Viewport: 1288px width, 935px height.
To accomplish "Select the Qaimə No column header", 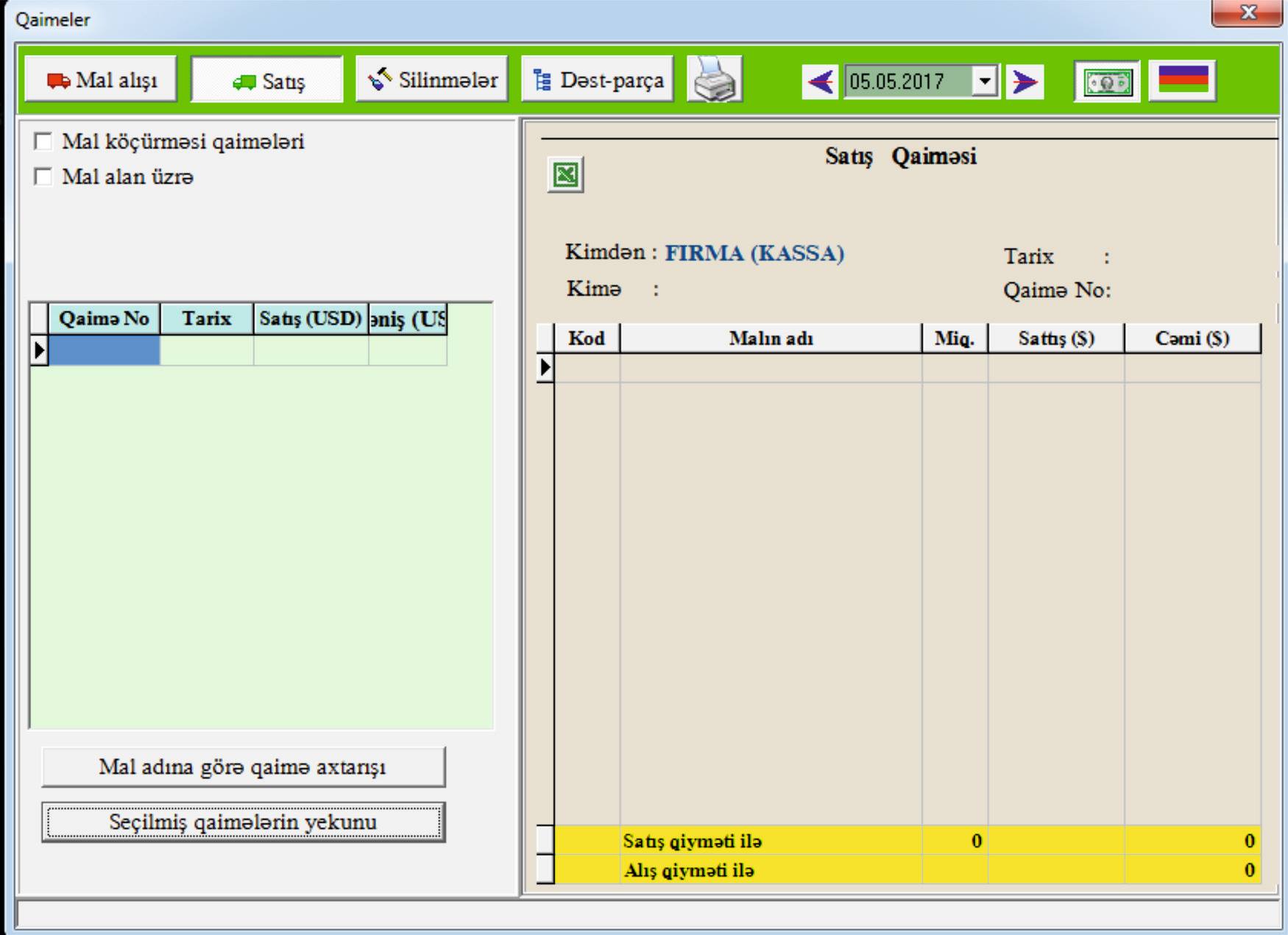I will 104,319.
